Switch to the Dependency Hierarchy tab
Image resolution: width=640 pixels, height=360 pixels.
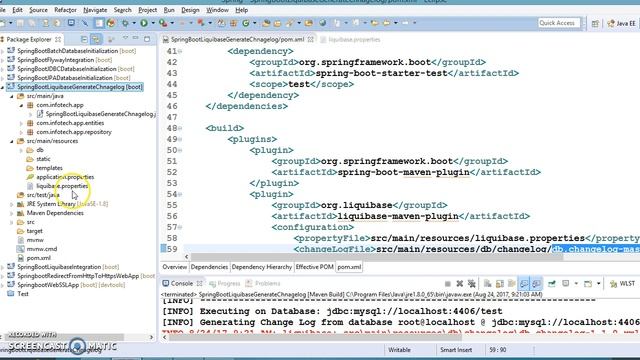click(x=262, y=267)
